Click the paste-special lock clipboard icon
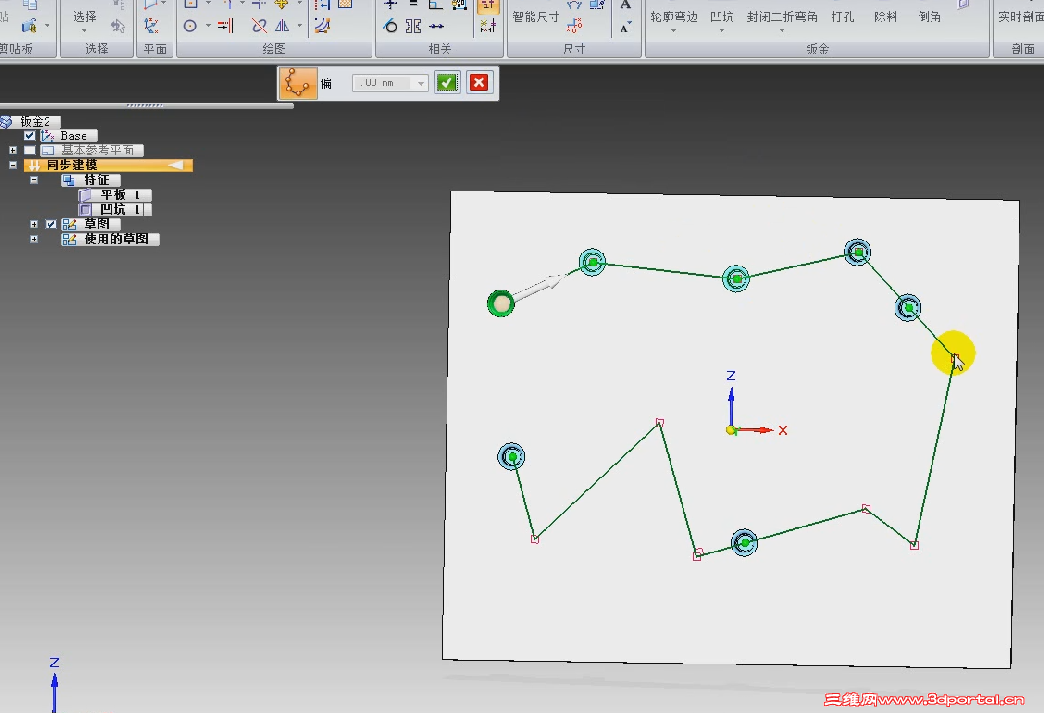Viewport: 1044px width, 713px height. tap(29, 26)
